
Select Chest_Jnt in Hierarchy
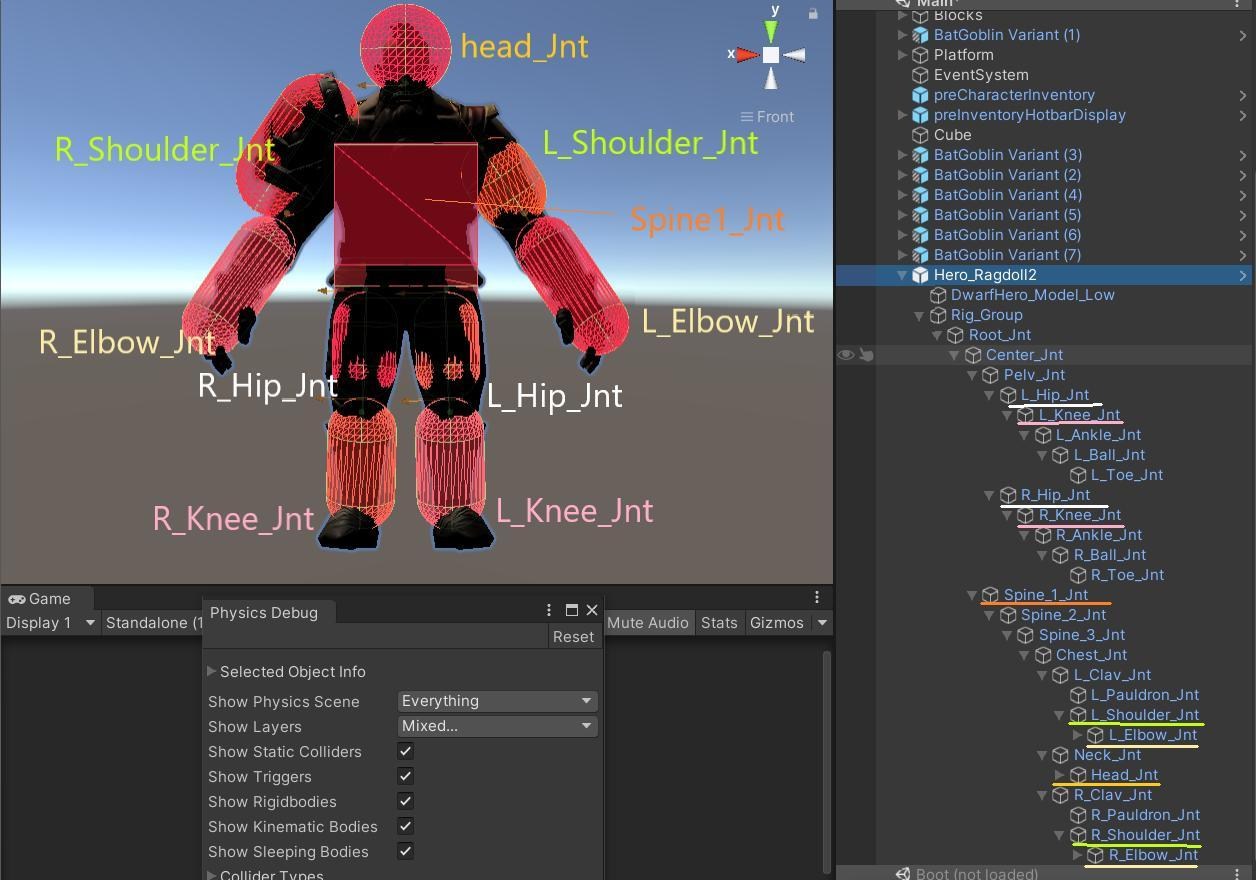pyautogui.click(x=1091, y=655)
